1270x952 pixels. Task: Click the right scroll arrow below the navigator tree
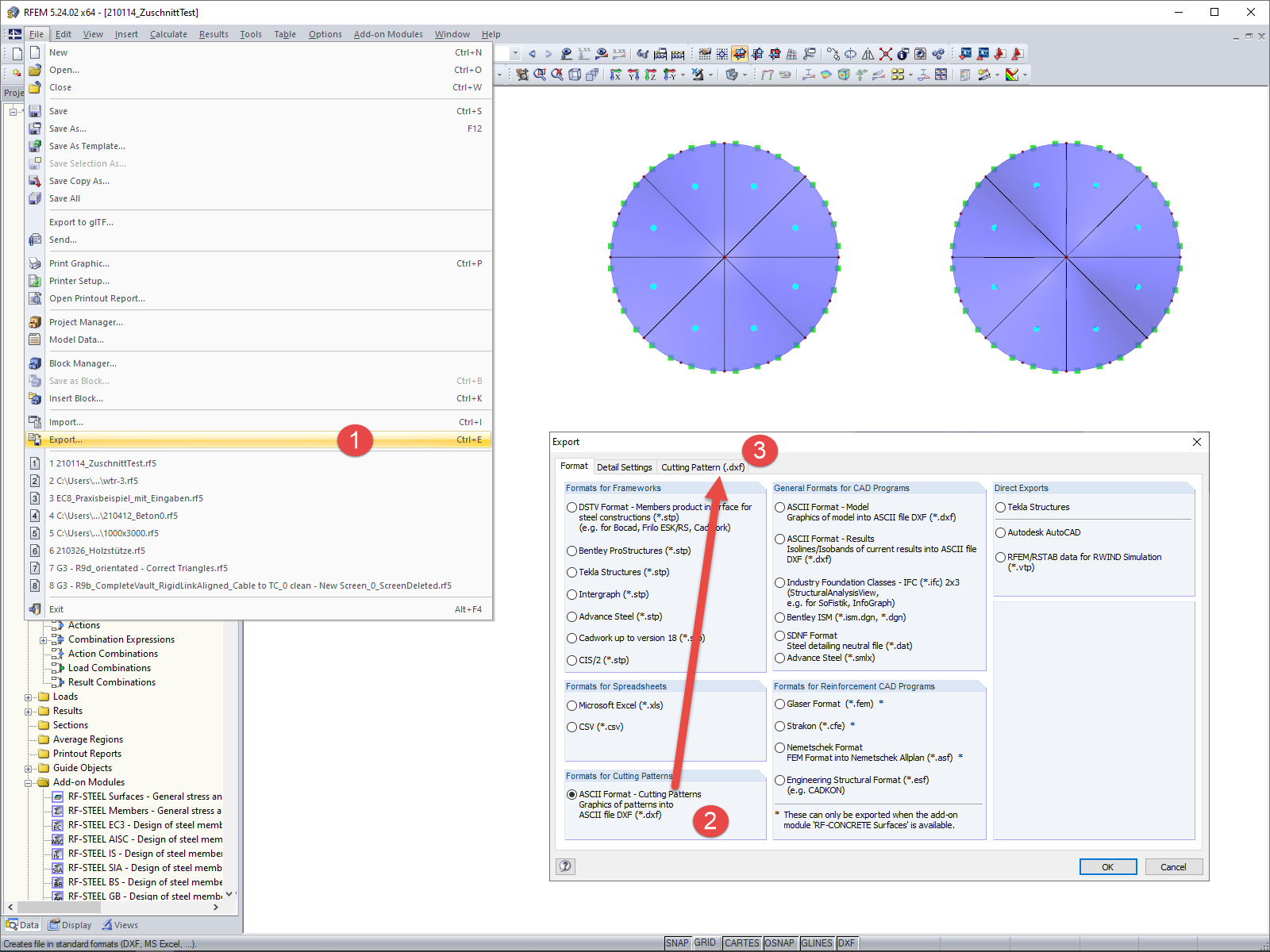pyautogui.click(x=214, y=905)
